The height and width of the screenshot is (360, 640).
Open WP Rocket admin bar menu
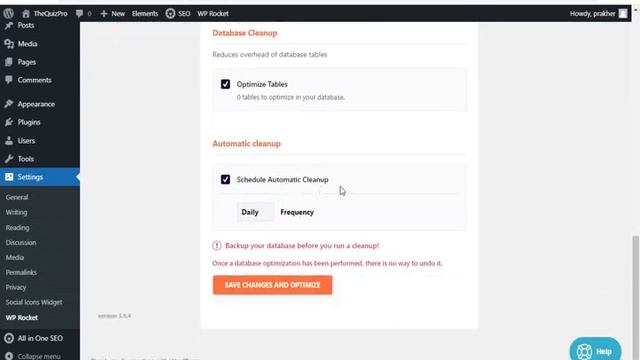(213, 13)
